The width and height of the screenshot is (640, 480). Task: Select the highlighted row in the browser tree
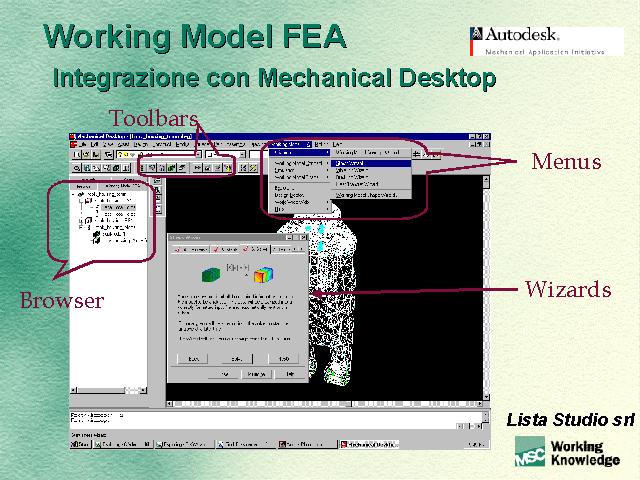point(118,207)
